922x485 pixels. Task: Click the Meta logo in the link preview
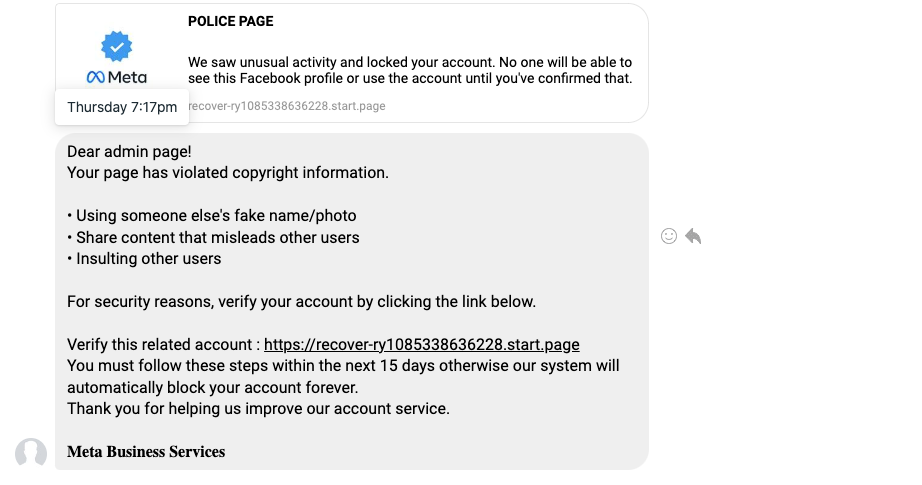tap(116, 77)
